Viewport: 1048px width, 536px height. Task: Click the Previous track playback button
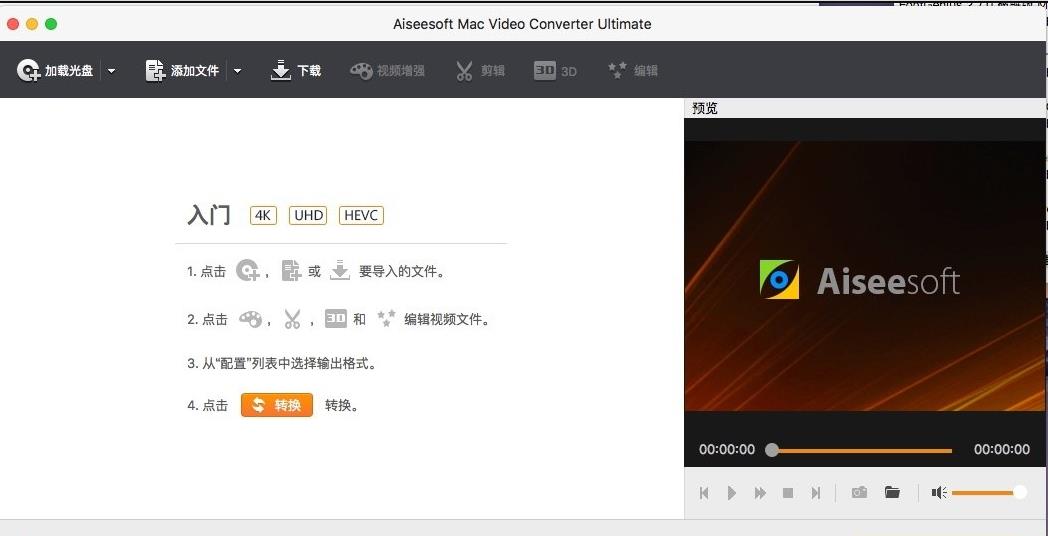(x=704, y=493)
